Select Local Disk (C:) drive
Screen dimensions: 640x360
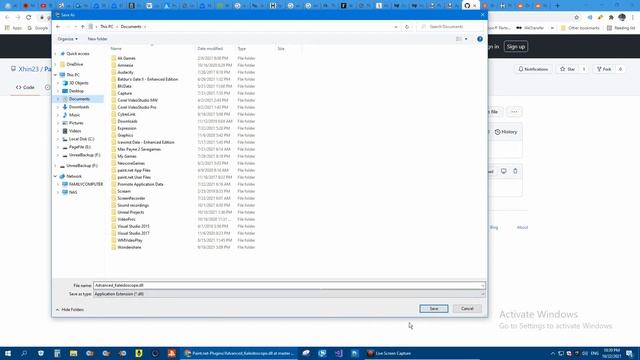[81, 139]
